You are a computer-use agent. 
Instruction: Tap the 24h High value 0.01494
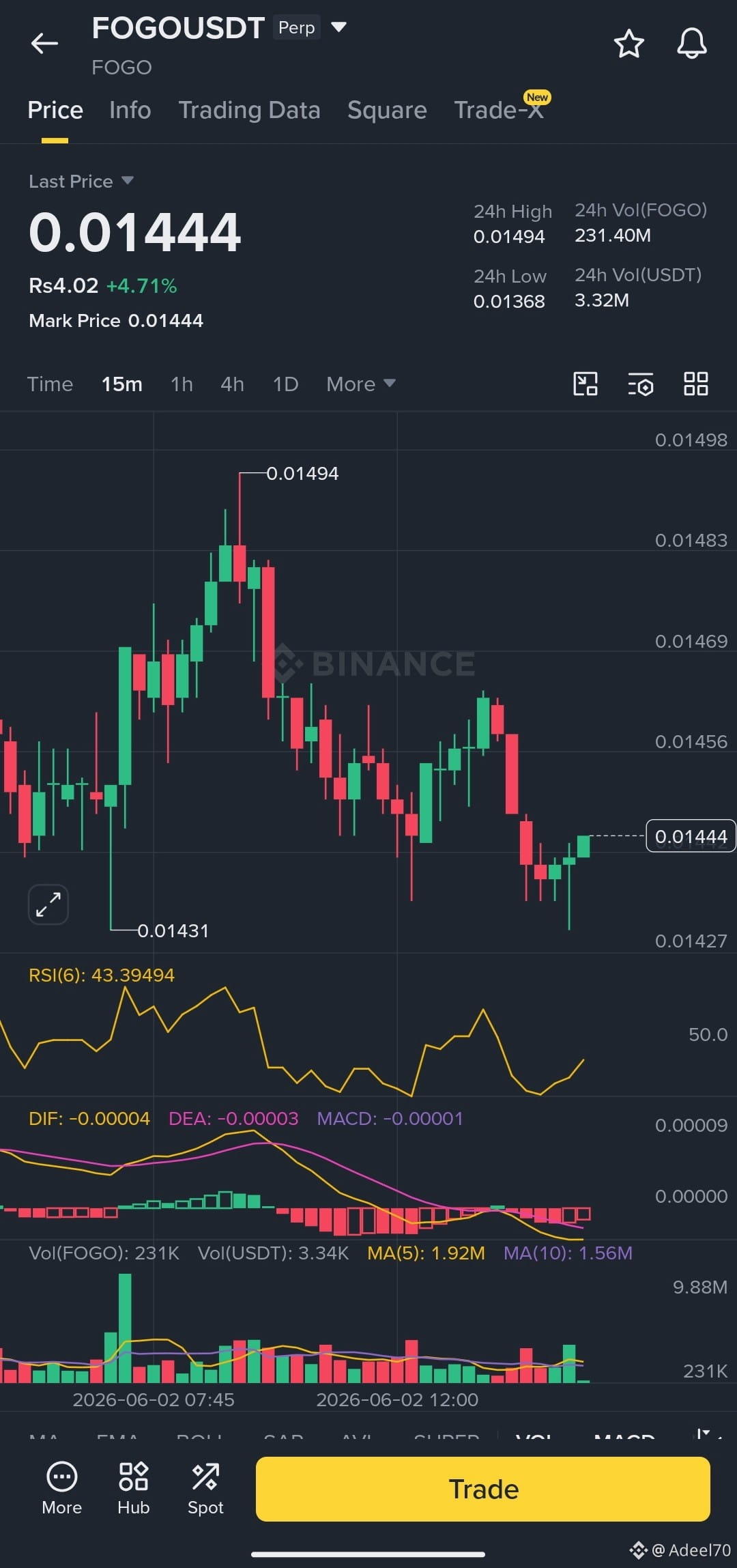pyautogui.click(x=509, y=237)
